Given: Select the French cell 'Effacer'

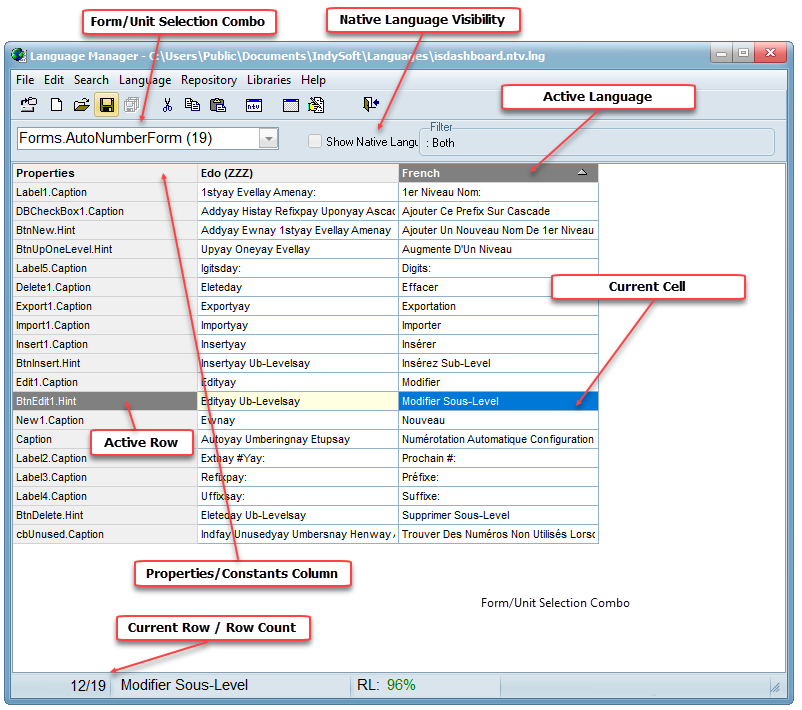Looking at the screenshot, I should point(497,288).
